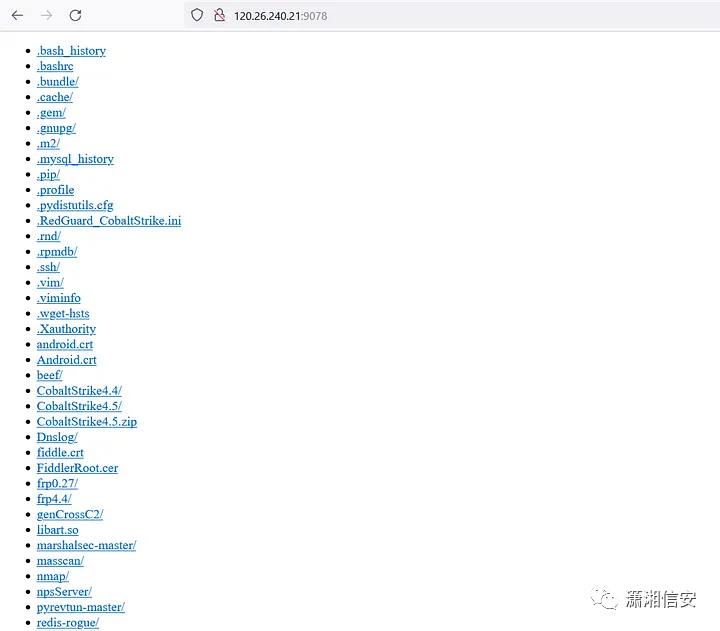The height and width of the screenshot is (631, 720).
Task: Open the .rnd/ directory link
Action: (49, 237)
